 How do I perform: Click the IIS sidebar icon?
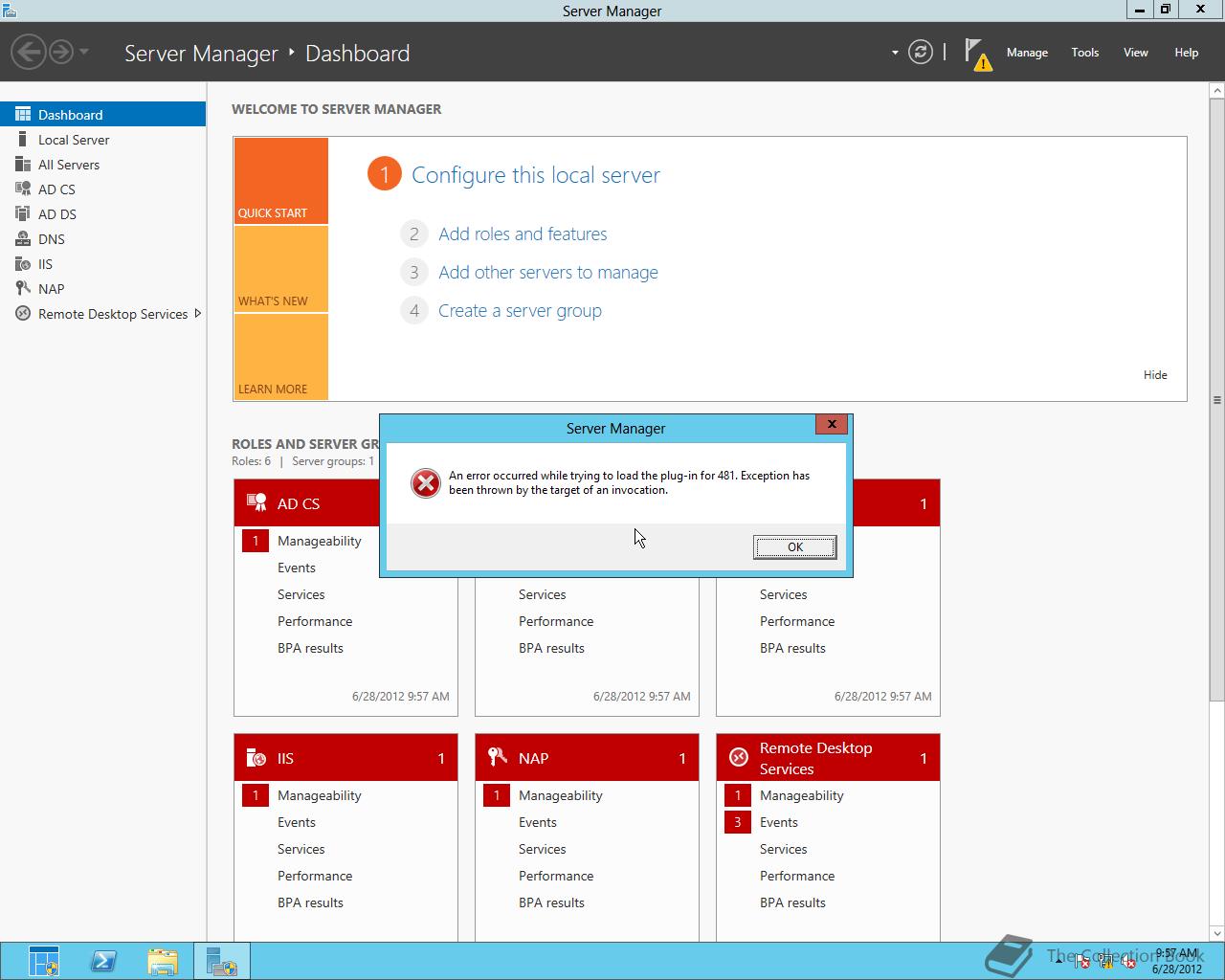pos(23,263)
